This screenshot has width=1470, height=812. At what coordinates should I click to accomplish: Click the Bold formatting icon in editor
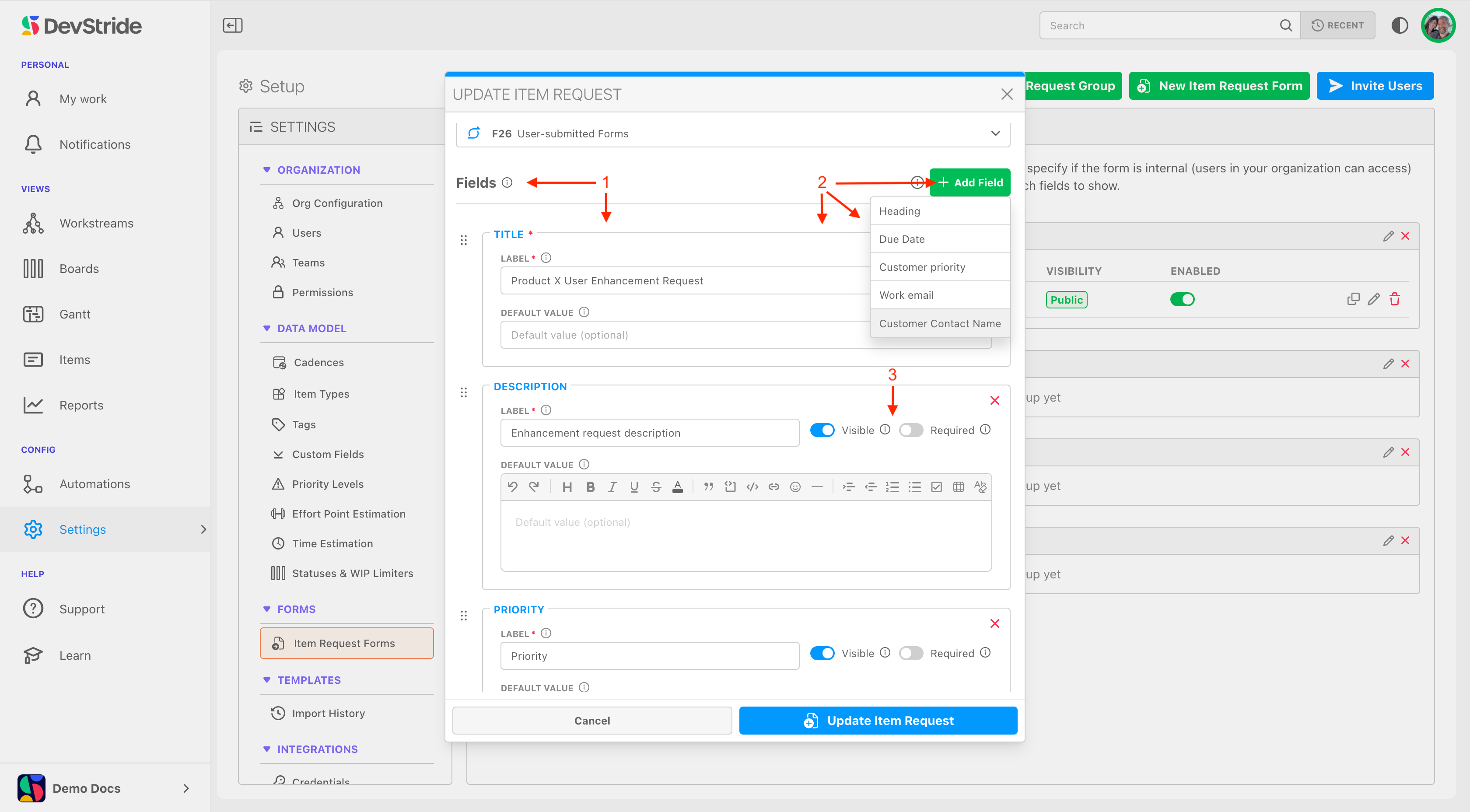click(x=590, y=487)
